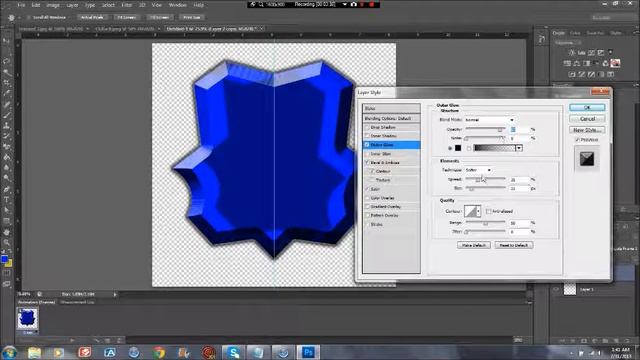Click the New Style button

tap(587, 130)
